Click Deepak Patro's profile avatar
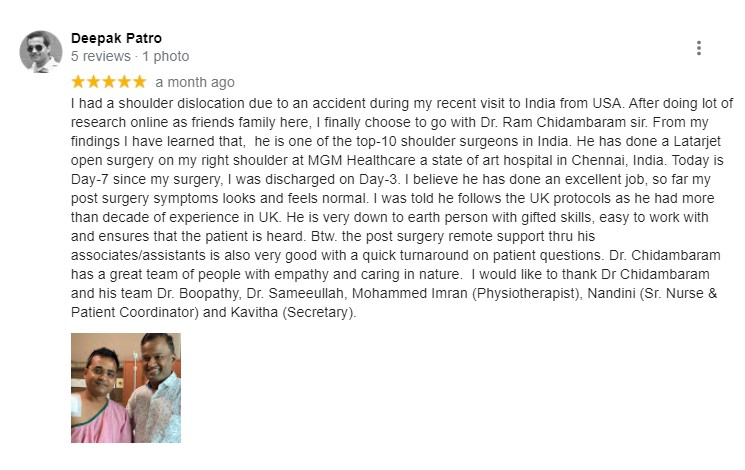The width and height of the screenshot is (745, 470). point(41,51)
